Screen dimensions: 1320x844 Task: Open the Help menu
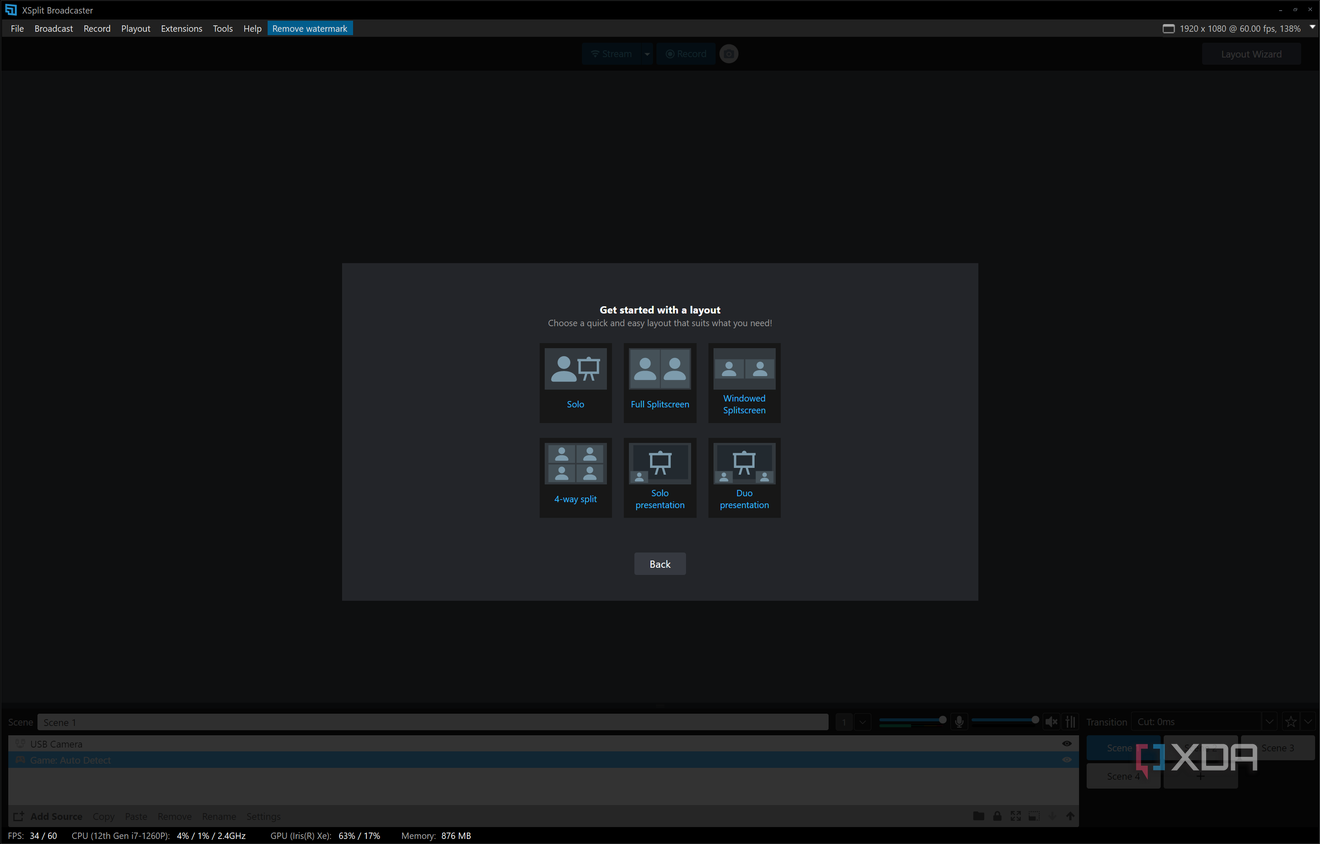253,29
